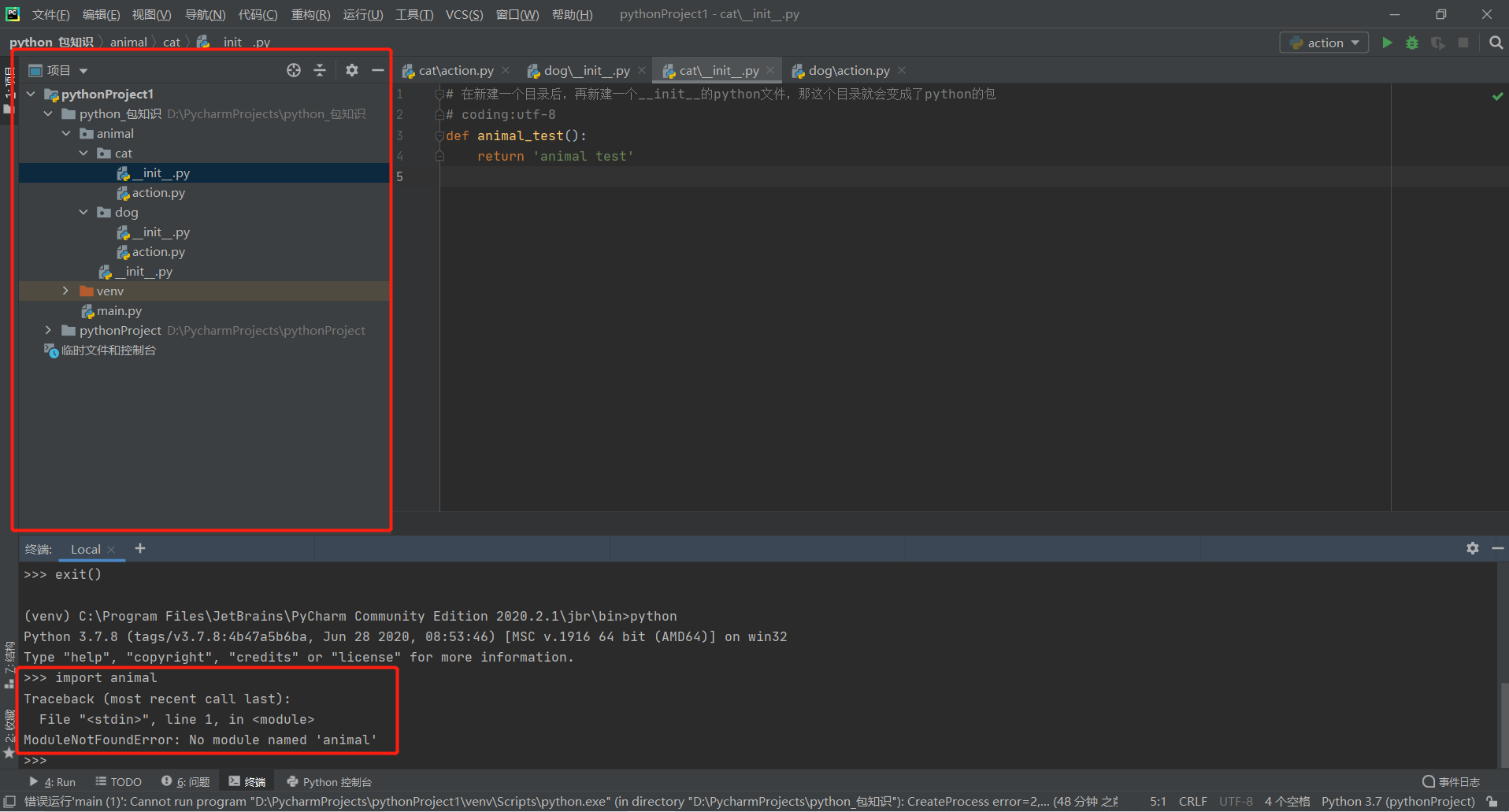Image resolution: width=1509 pixels, height=812 pixels.
Task: Toggle read-only lock icon in status bar
Action: [x=1492, y=802]
